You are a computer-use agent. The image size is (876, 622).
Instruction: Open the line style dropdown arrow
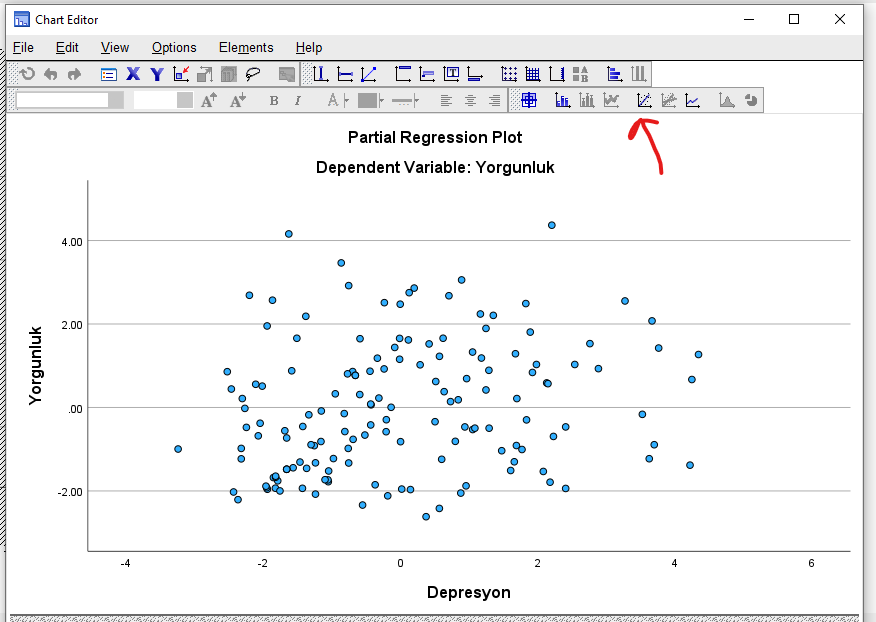click(414, 100)
